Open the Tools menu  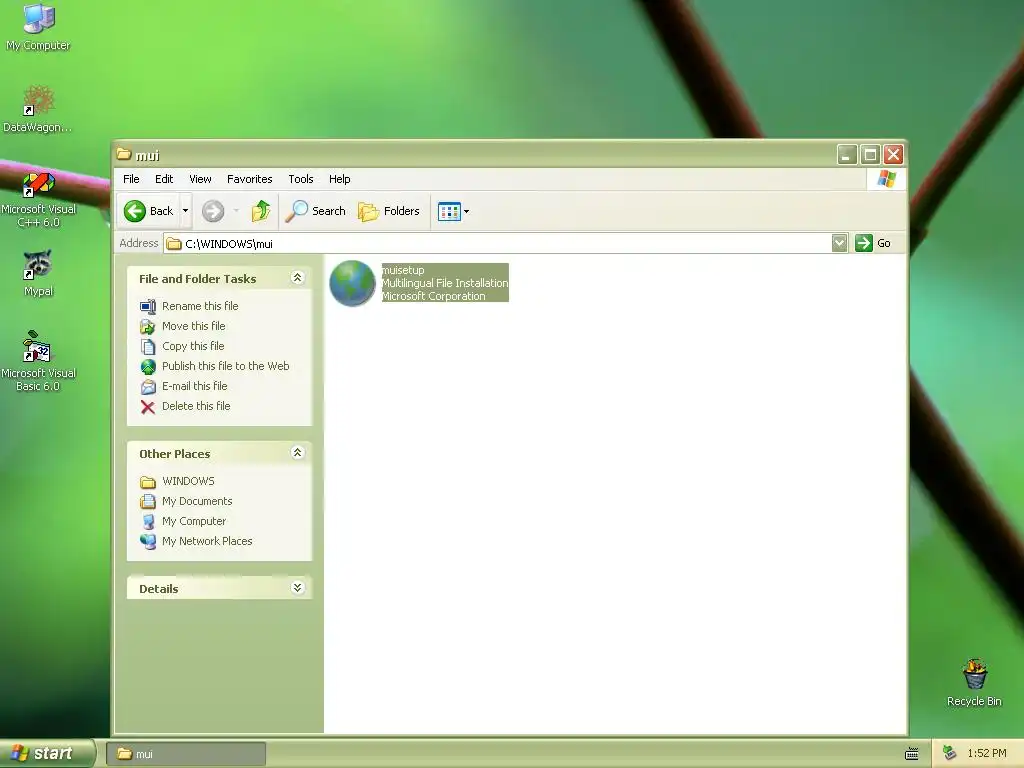[301, 179]
